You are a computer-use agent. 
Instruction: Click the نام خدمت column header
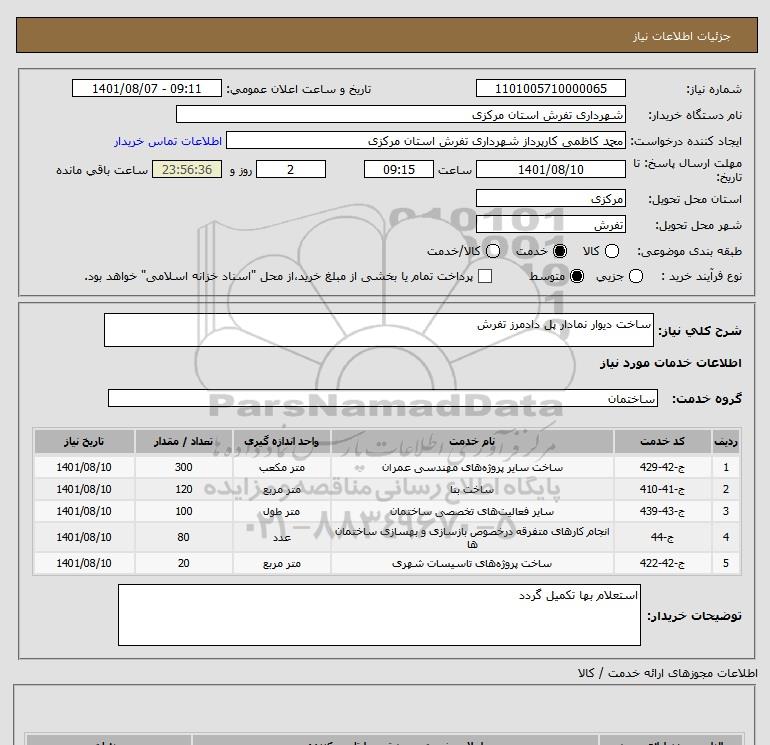(x=472, y=441)
